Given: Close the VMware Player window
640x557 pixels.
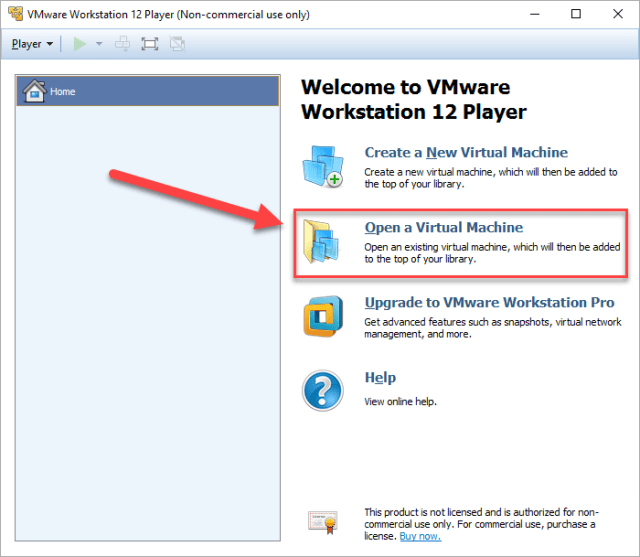Looking at the screenshot, I should pos(618,14).
